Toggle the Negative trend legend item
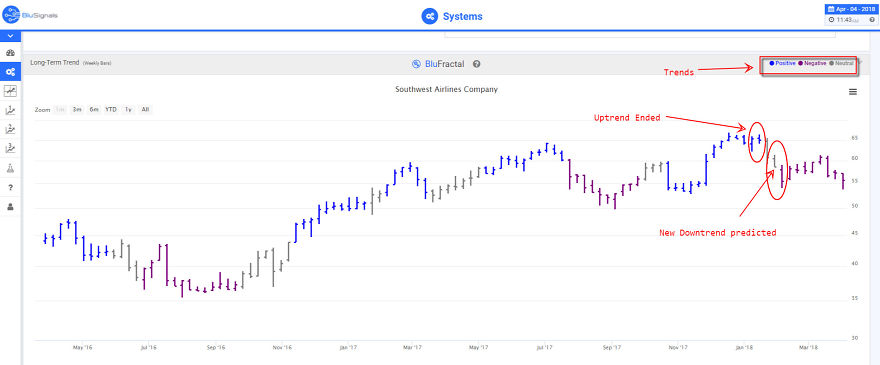The image size is (880, 365). [x=812, y=63]
